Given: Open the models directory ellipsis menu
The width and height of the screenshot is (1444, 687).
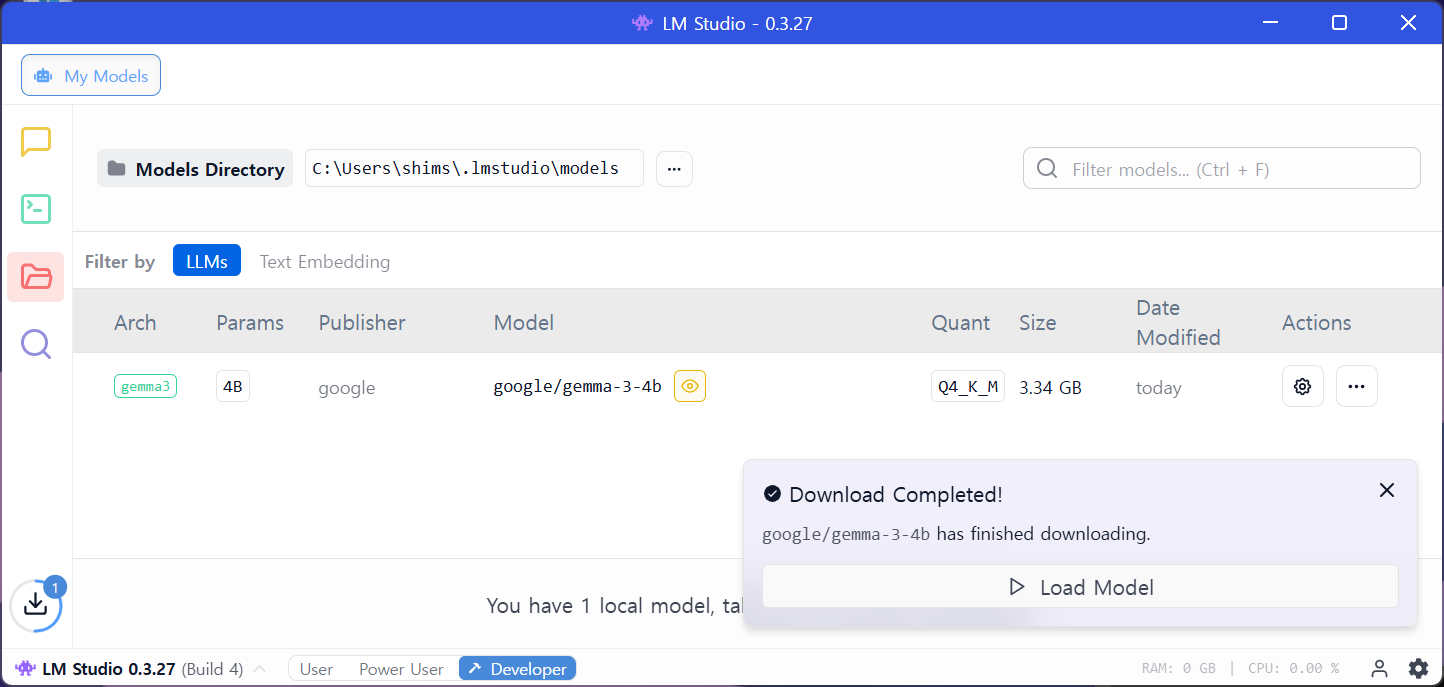Looking at the screenshot, I should pyautogui.click(x=674, y=169).
